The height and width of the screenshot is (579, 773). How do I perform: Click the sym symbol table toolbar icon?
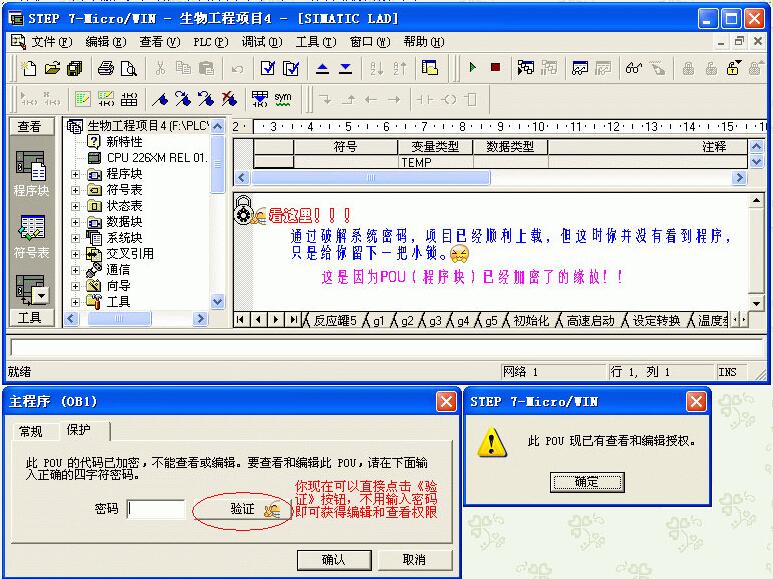[x=282, y=99]
